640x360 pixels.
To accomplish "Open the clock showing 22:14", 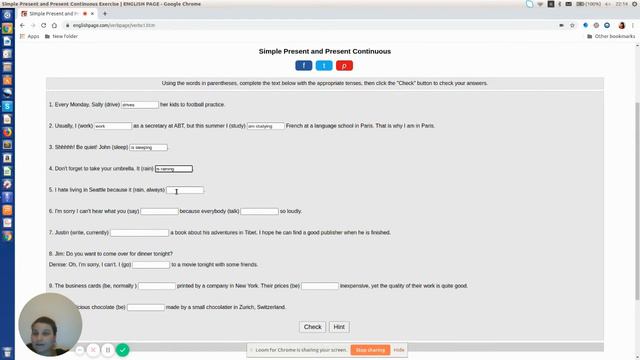I will pos(622,4).
